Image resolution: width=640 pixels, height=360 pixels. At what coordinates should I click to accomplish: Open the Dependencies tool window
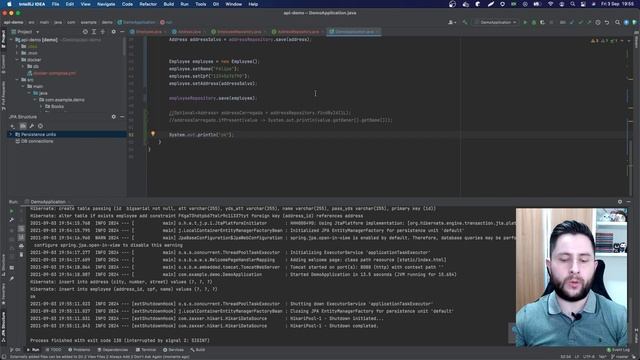113,350
